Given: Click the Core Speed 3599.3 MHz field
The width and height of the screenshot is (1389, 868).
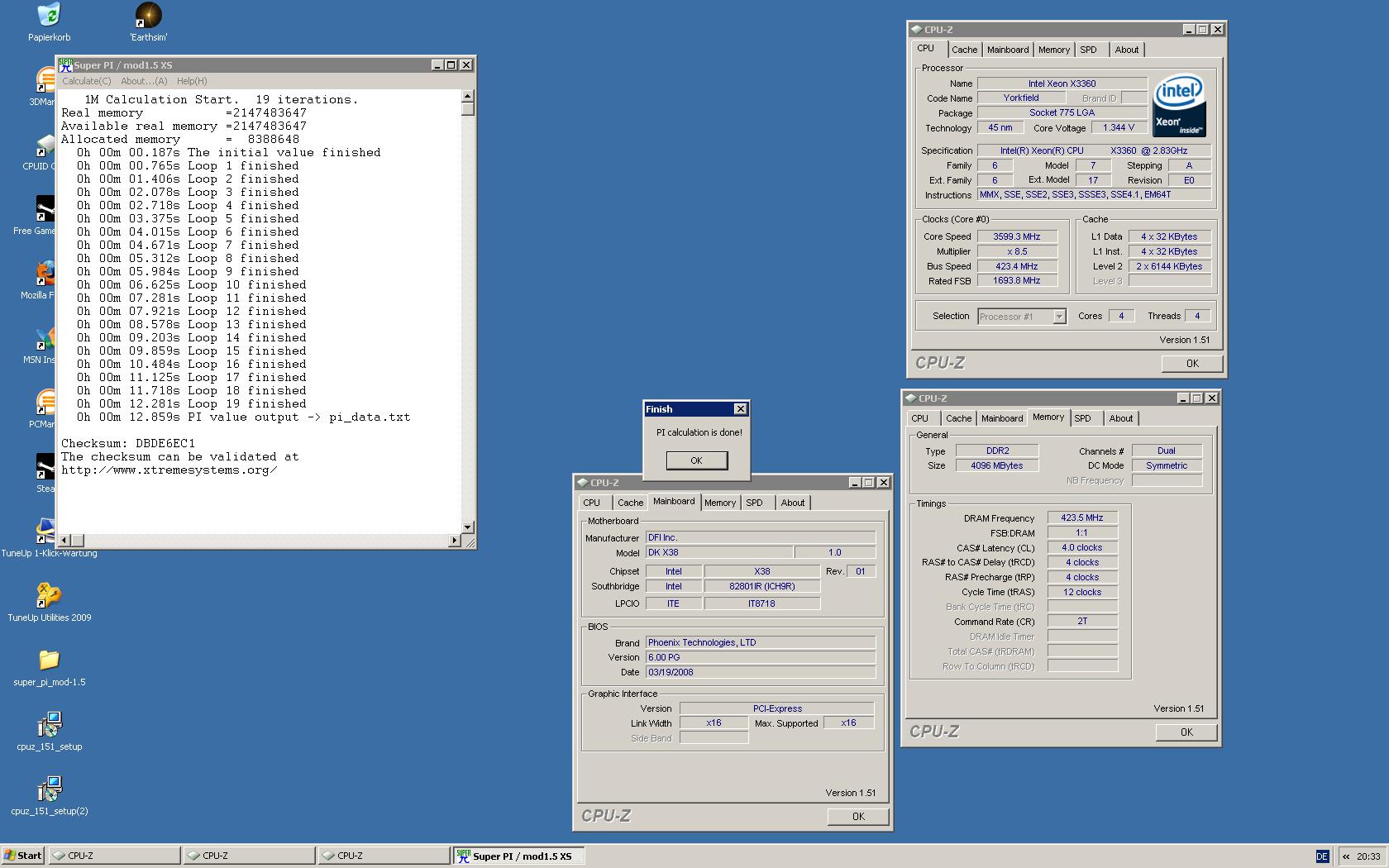Looking at the screenshot, I should click(x=1017, y=236).
